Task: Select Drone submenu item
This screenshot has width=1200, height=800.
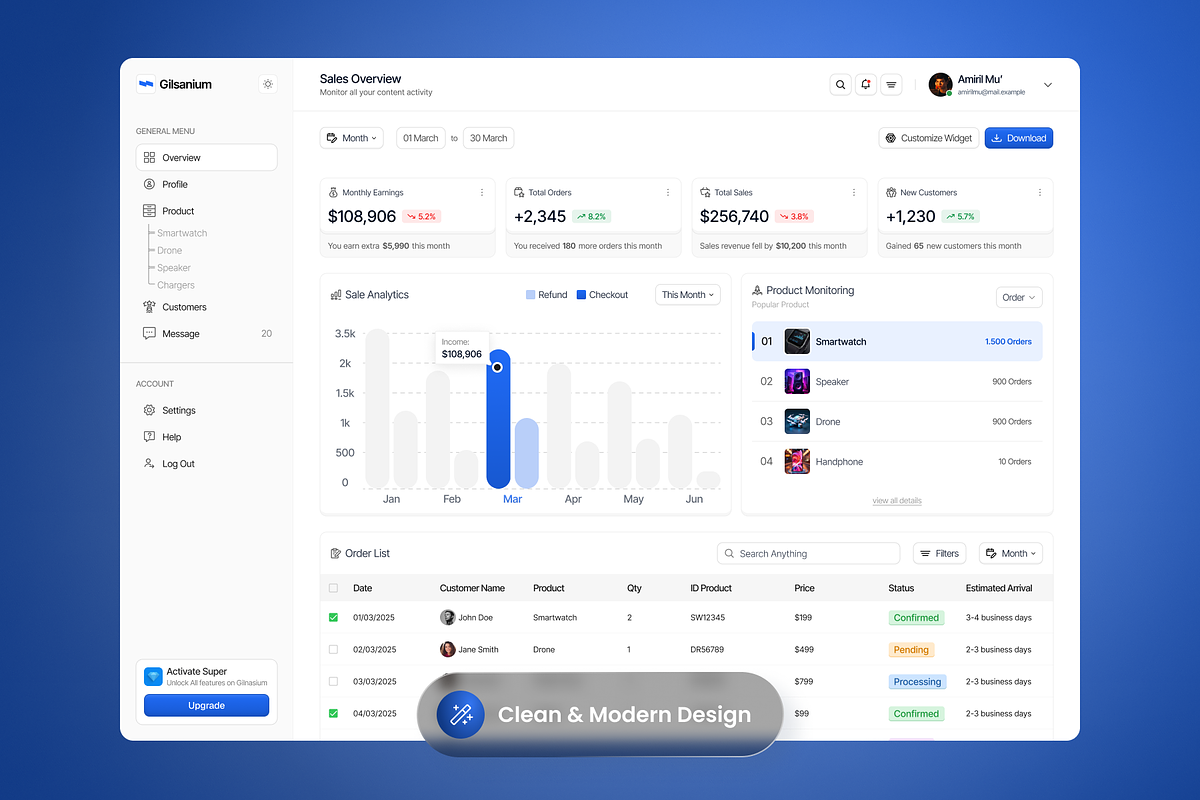Action: 169,250
